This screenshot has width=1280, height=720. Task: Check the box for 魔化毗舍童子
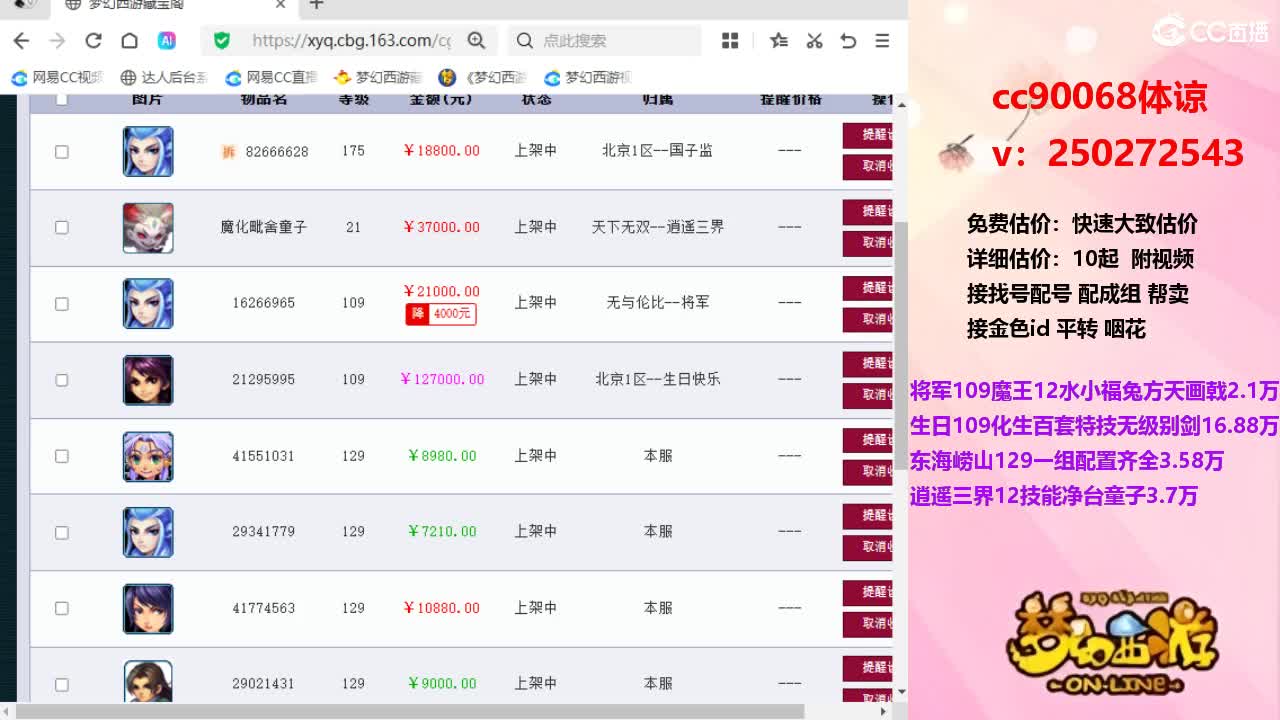click(61, 228)
